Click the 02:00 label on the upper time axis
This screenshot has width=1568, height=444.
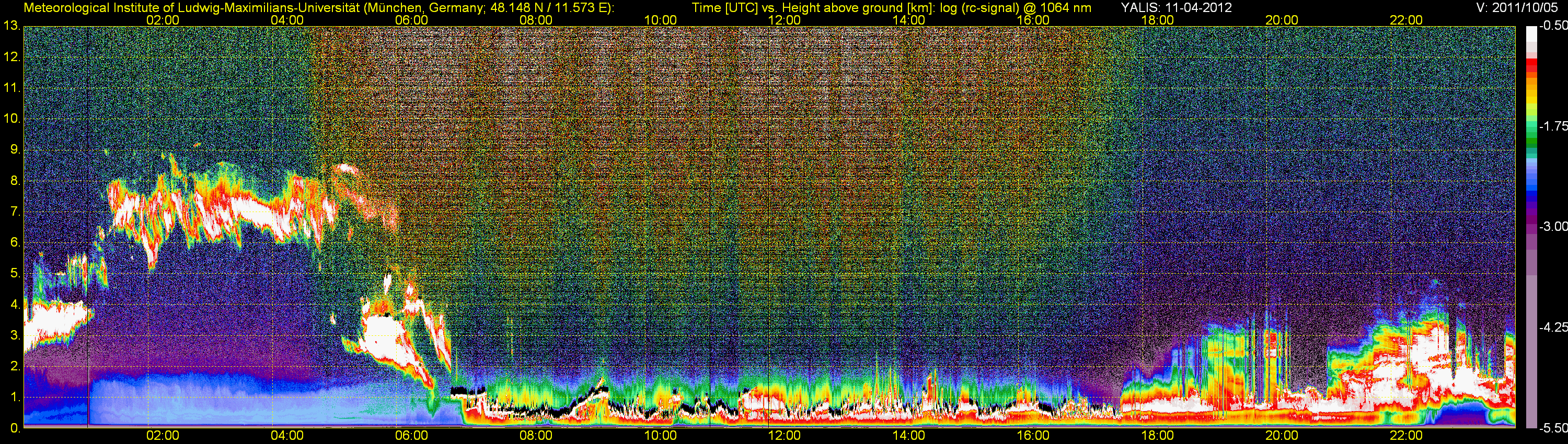pos(163,20)
